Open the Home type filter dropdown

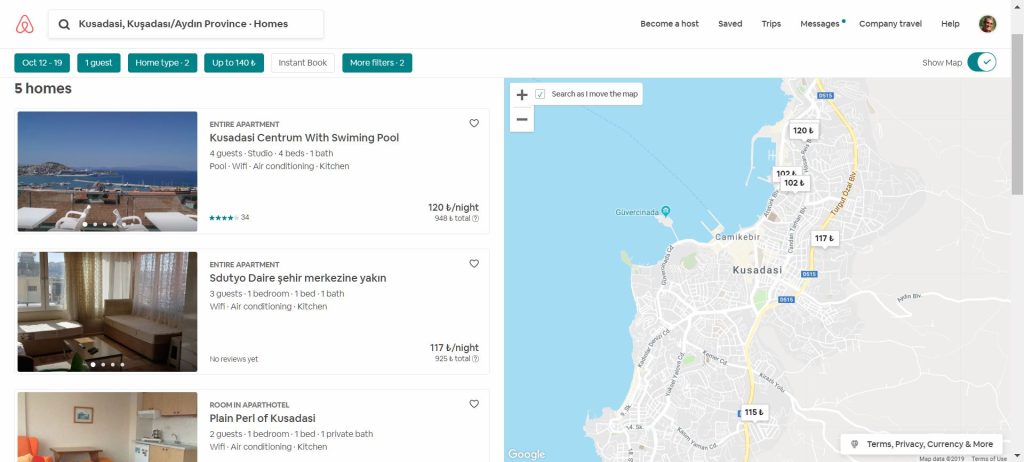(x=162, y=63)
